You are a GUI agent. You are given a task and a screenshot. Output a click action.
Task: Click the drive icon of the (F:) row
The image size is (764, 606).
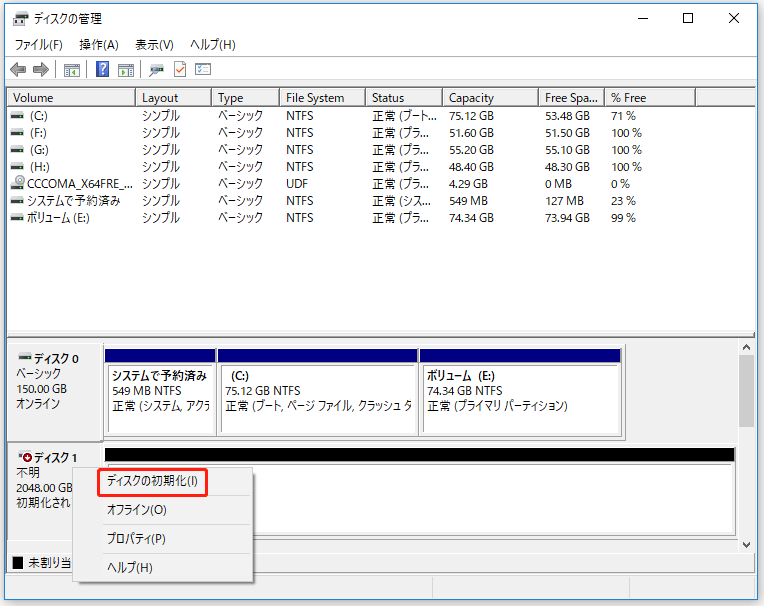(17, 133)
